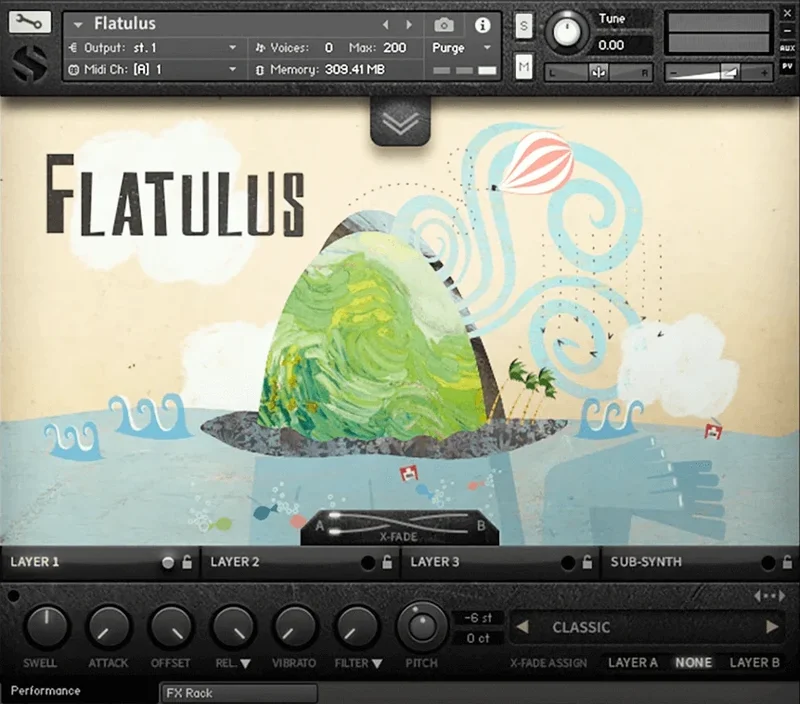Open the Purge dropdown menu
Screen dimensions: 800x704
coord(461,48)
